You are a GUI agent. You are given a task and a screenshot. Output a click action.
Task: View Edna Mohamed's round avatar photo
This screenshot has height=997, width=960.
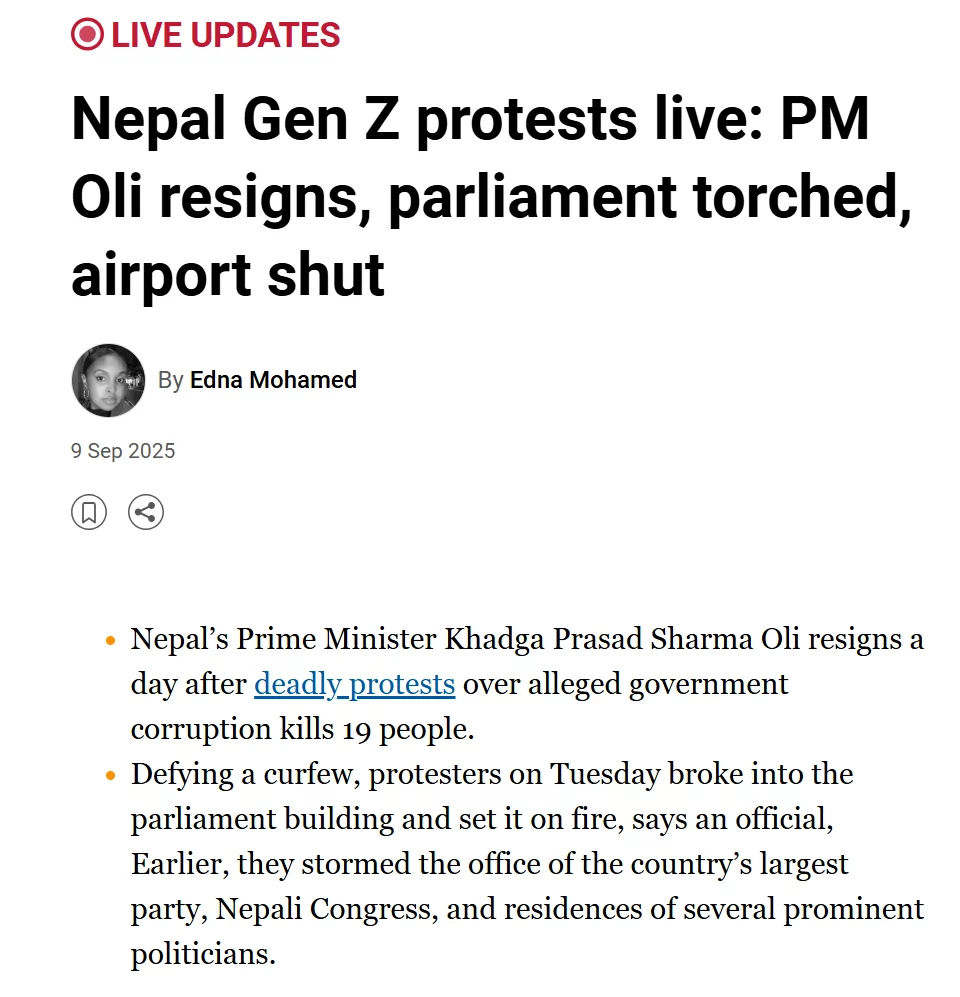point(108,380)
